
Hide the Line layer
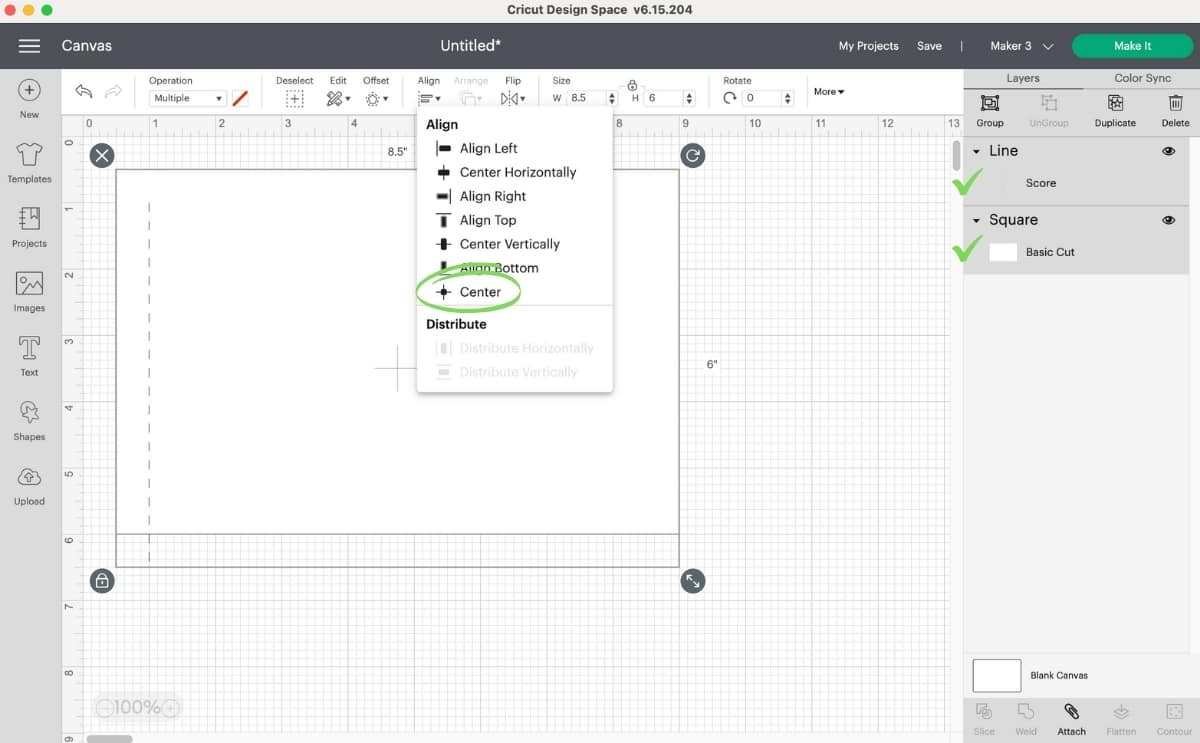coord(1168,151)
